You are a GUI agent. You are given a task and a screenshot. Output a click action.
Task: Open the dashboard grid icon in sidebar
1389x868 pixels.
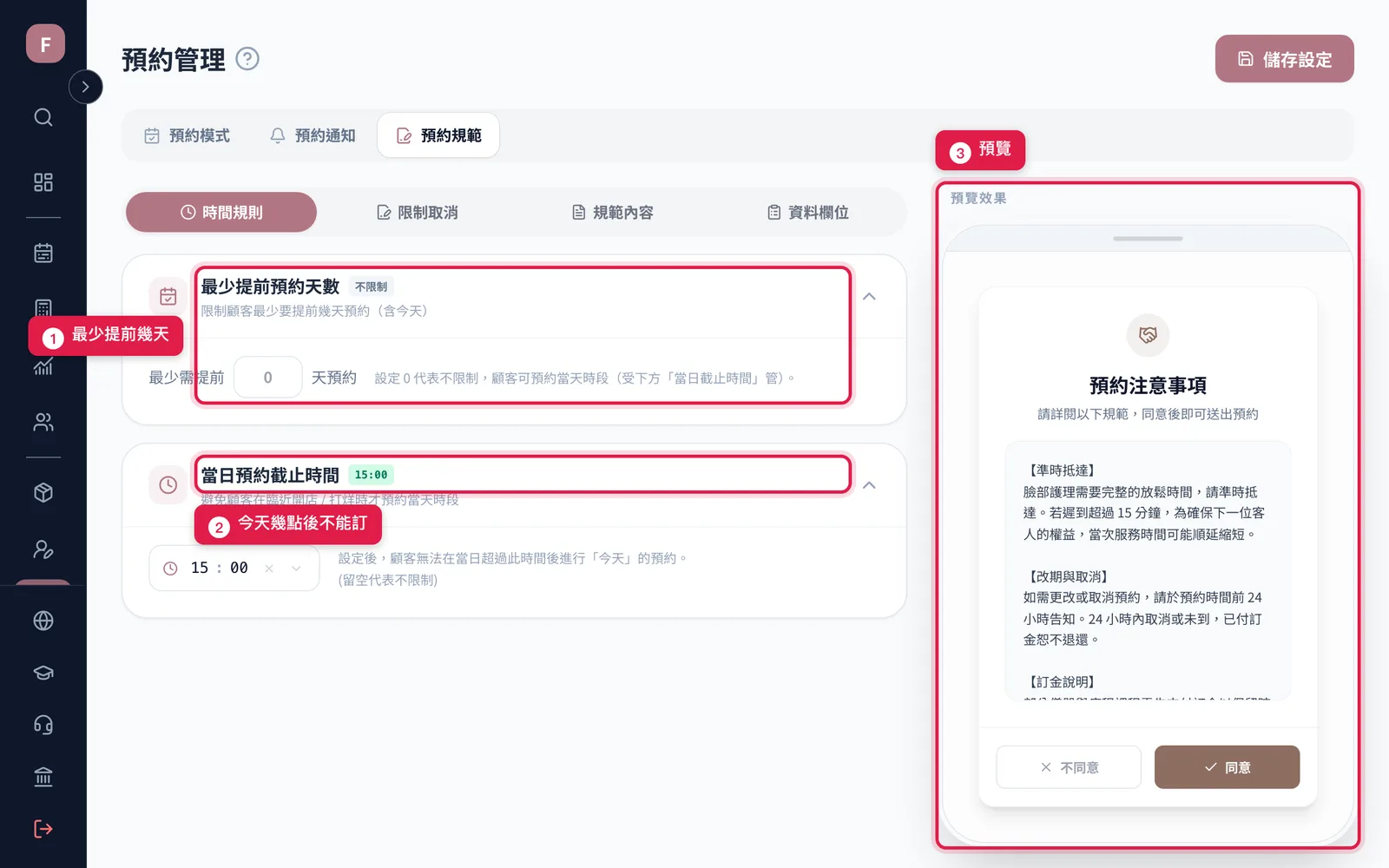(43, 182)
